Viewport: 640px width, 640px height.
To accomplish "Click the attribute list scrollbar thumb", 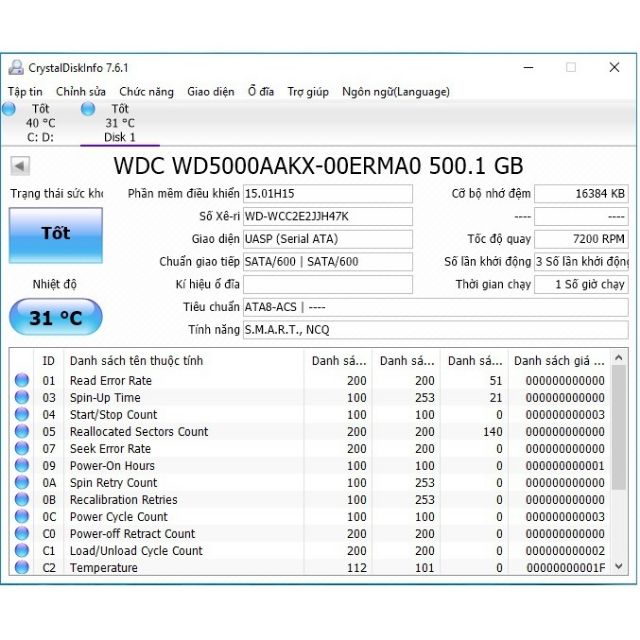I will click(619, 427).
